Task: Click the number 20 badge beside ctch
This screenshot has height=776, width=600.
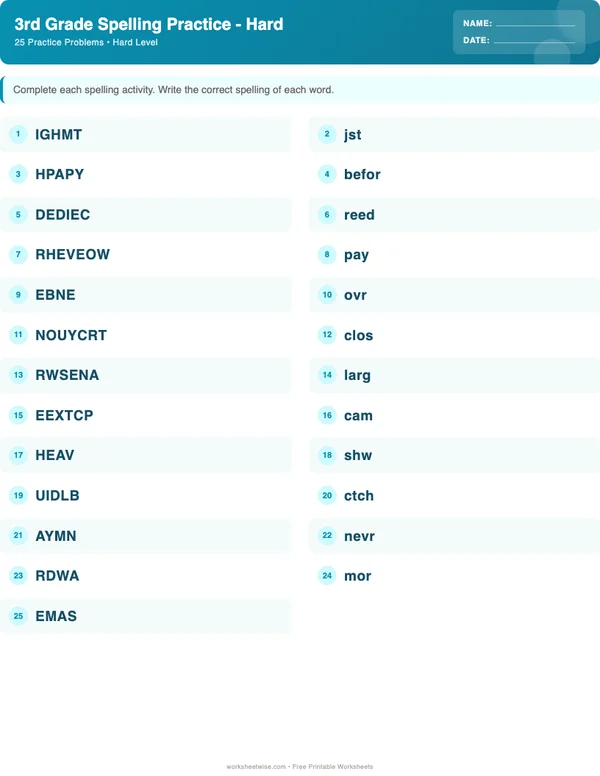Action: 327,495
